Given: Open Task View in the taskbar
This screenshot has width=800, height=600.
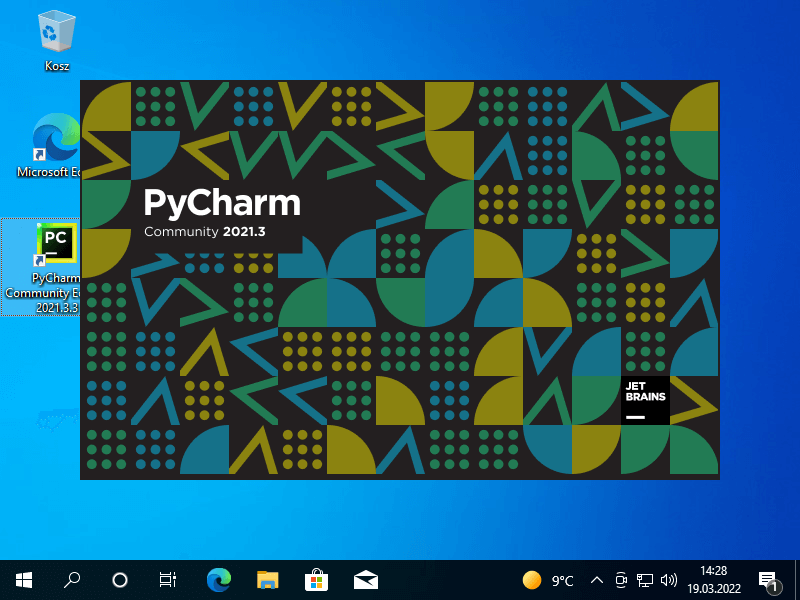Looking at the screenshot, I should point(167,580).
